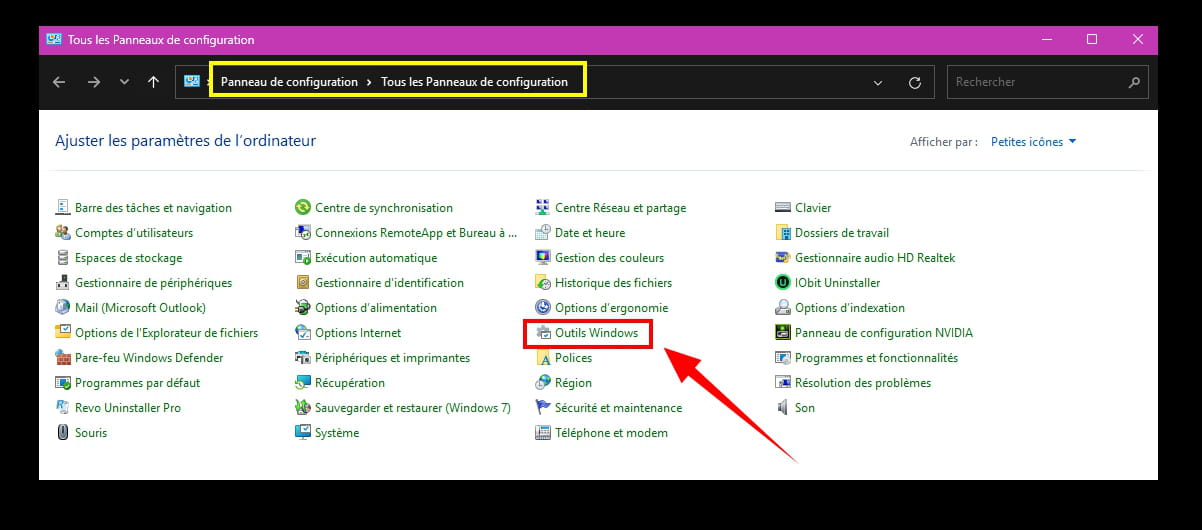
Task: Click the Comptes d'utilisateurs icon
Action: [63, 233]
